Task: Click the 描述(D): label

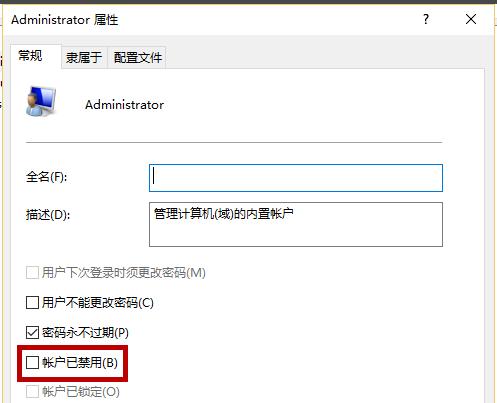Action: (x=48, y=215)
